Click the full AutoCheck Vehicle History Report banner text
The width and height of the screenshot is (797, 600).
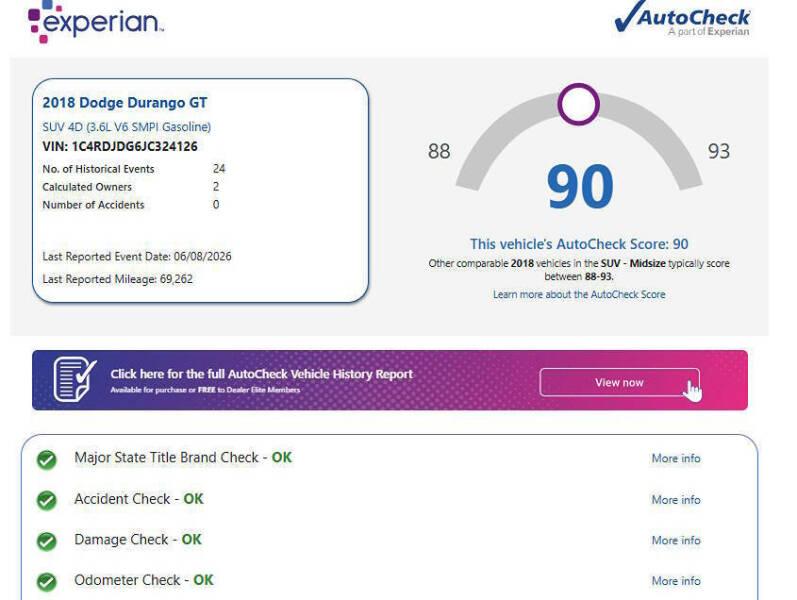(x=261, y=374)
